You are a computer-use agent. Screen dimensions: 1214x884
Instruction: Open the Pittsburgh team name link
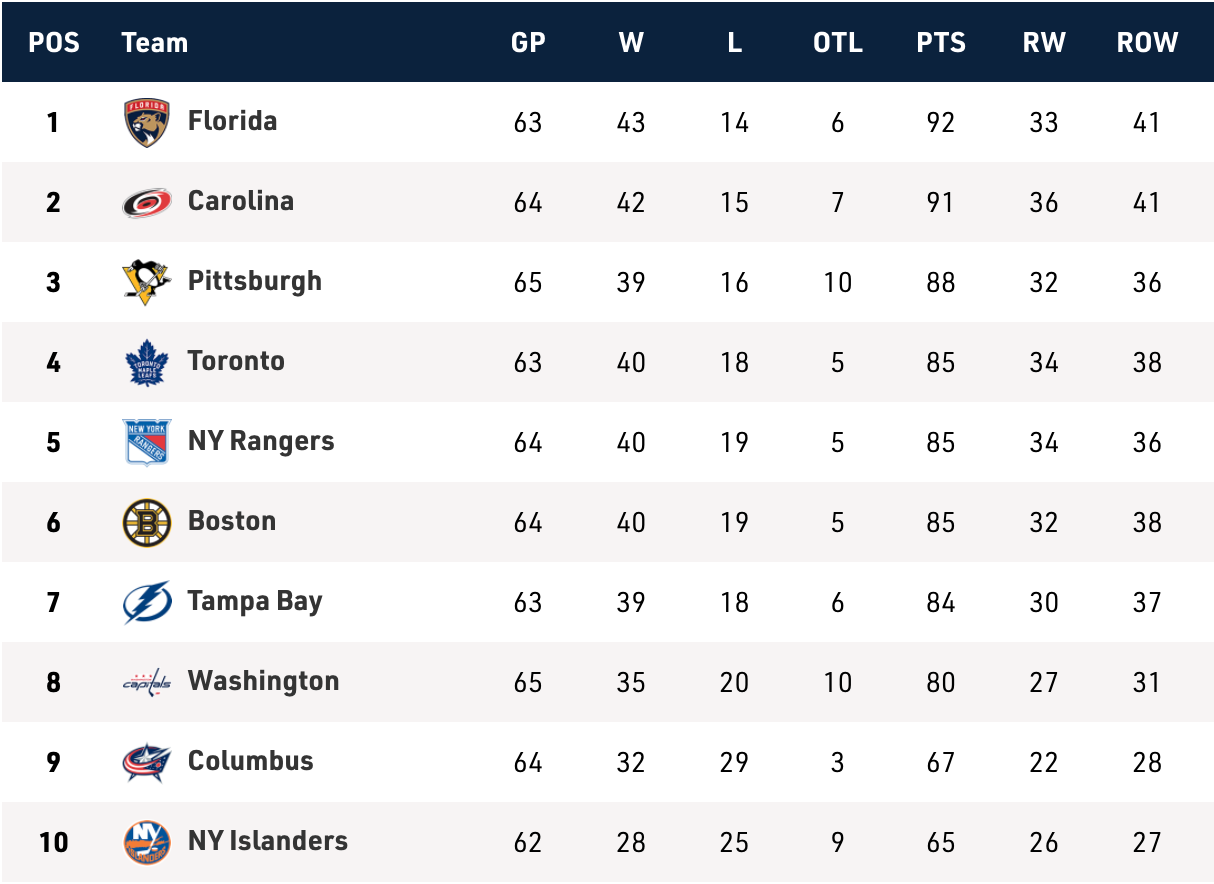point(255,281)
